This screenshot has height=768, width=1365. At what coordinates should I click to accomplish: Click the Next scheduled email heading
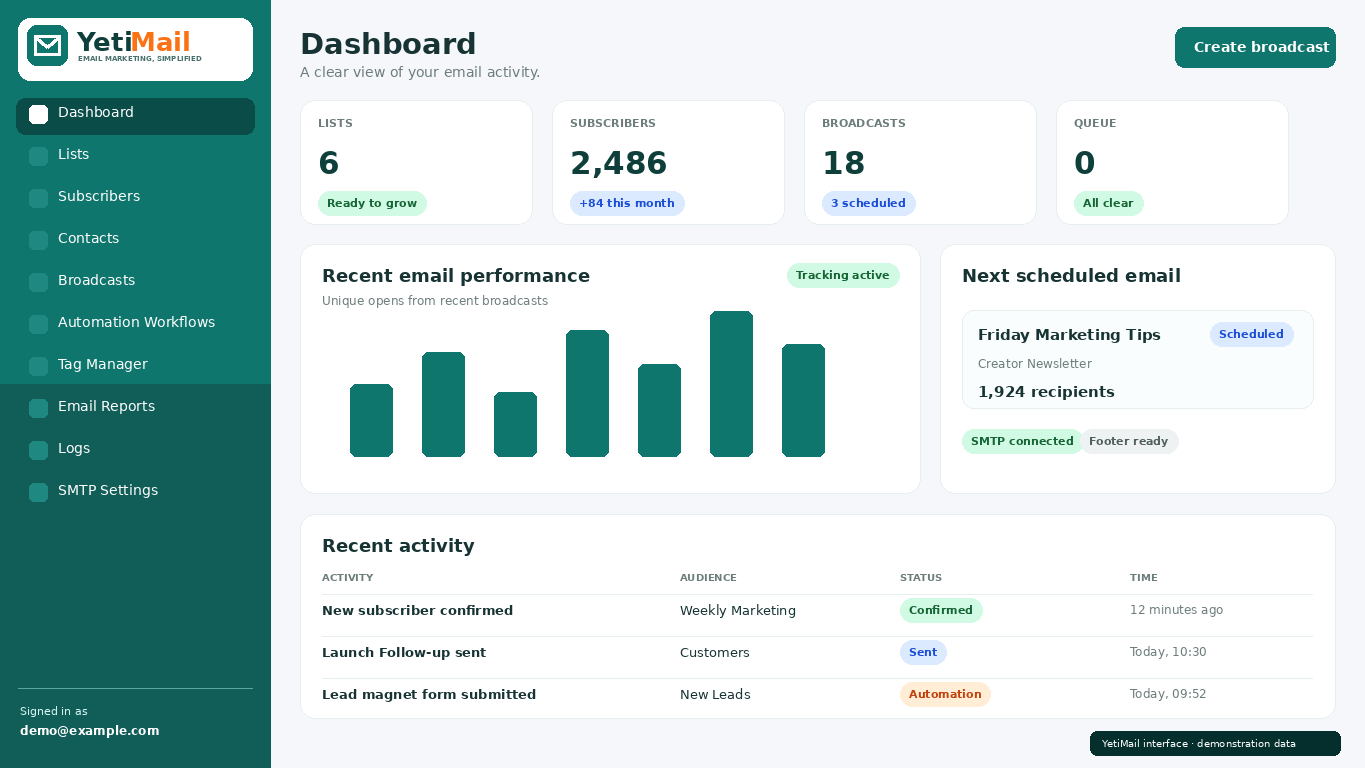click(1071, 275)
